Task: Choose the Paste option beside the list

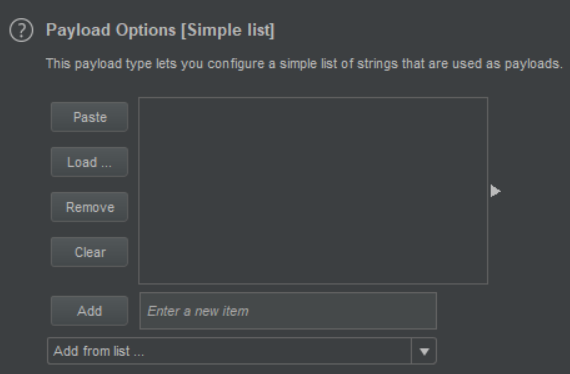Action: 89,117
